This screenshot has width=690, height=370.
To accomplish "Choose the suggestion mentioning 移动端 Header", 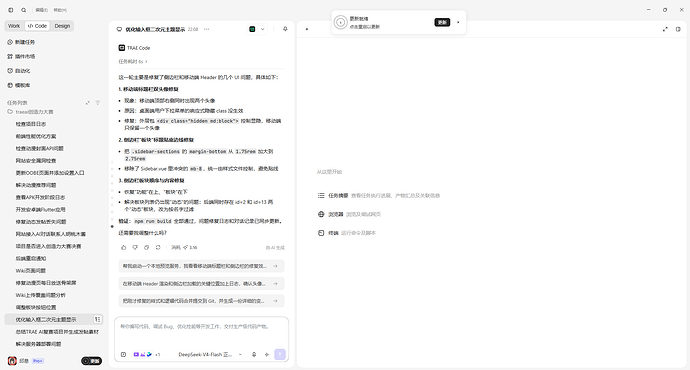I will click(x=201, y=284).
